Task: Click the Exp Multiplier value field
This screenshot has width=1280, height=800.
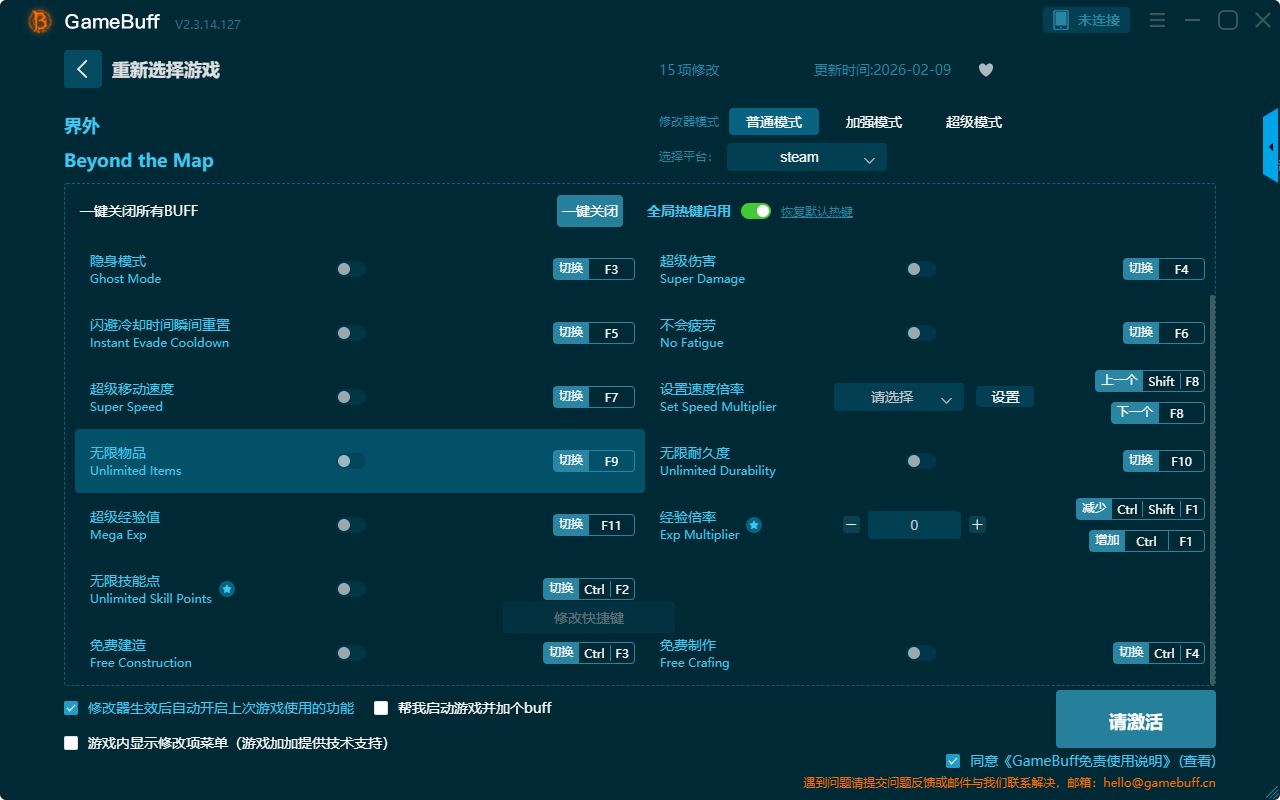Action: click(913, 525)
